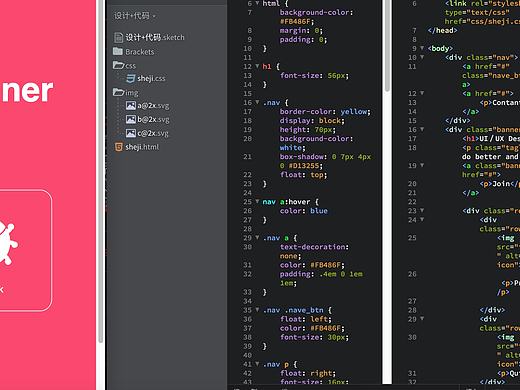Fold the div at HTML line 24
Viewport: 520px width, 390px height.
click(422, 220)
